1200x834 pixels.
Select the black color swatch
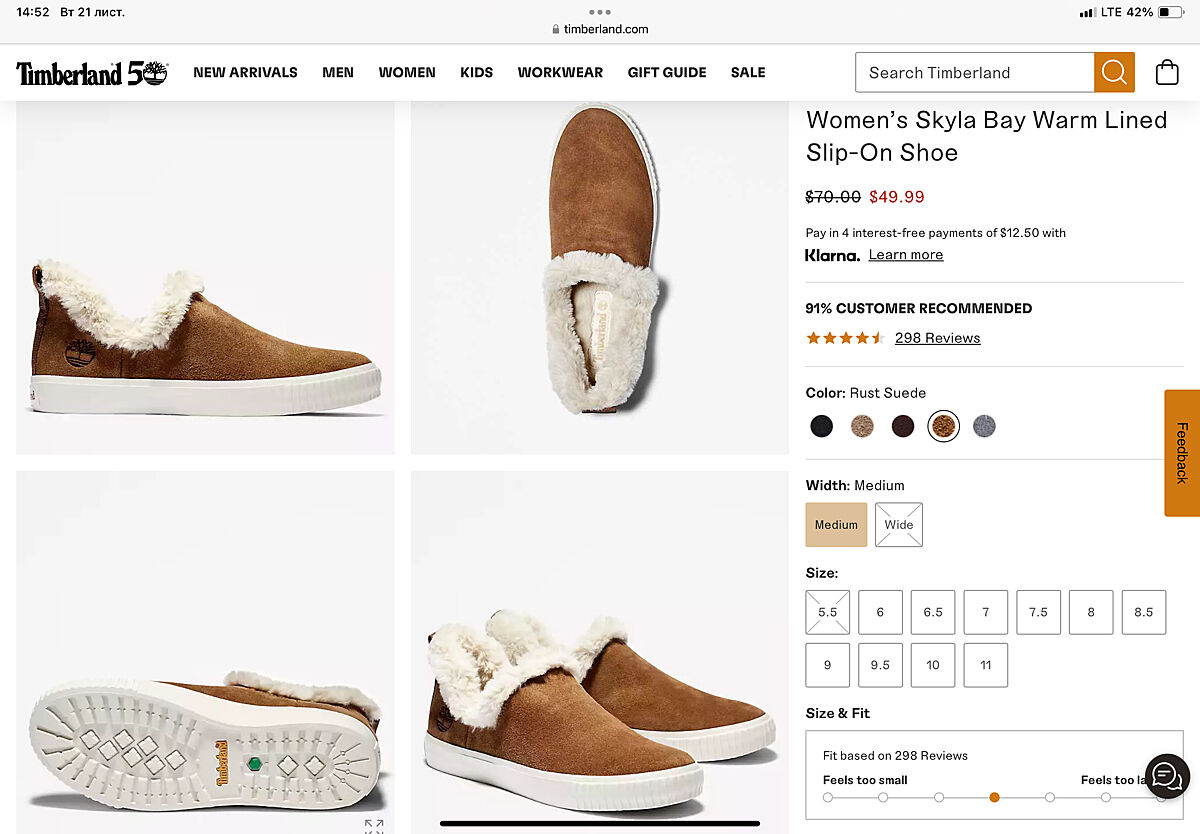(x=822, y=427)
